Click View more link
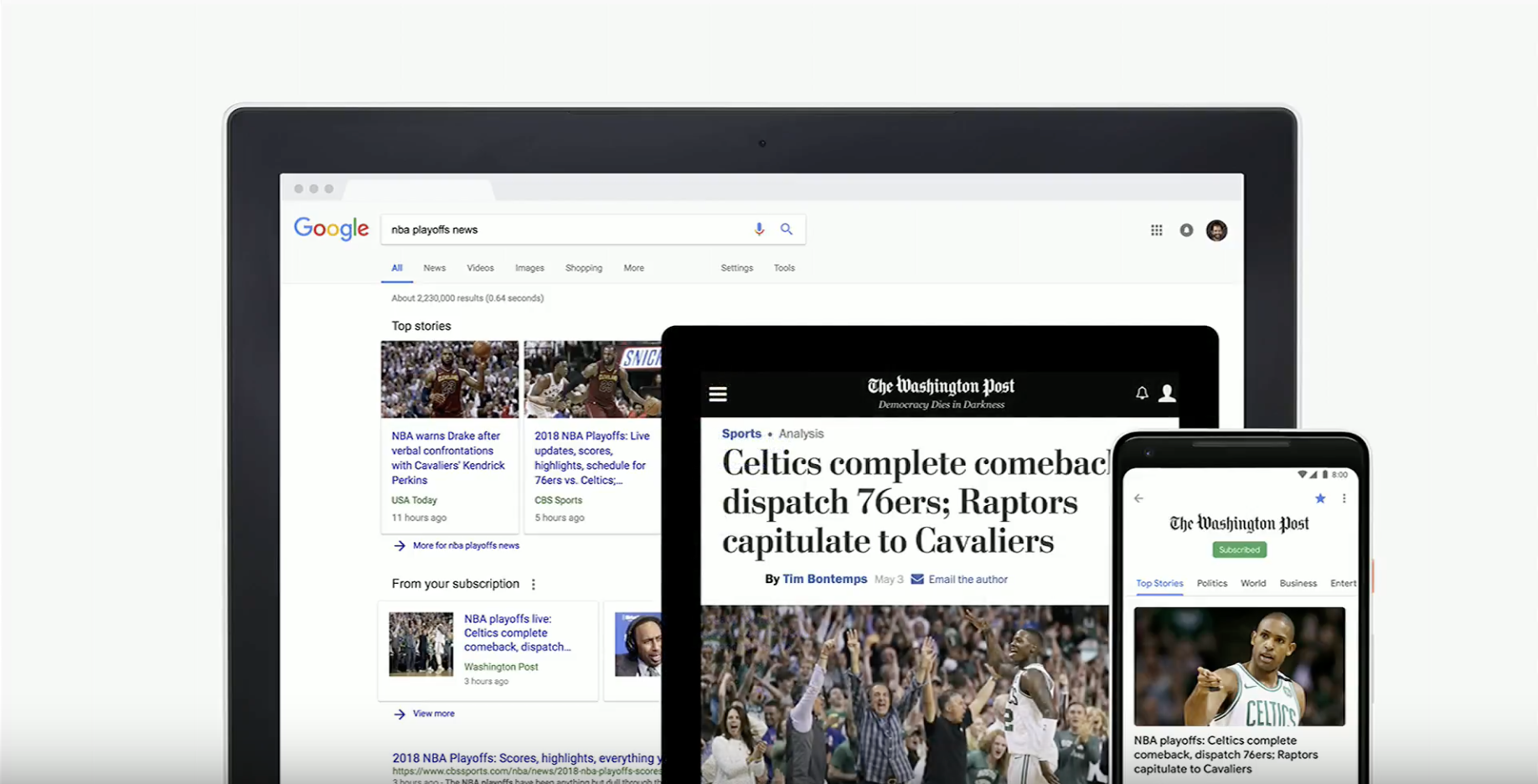Viewport: 1538px width, 784px height. [433, 714]
